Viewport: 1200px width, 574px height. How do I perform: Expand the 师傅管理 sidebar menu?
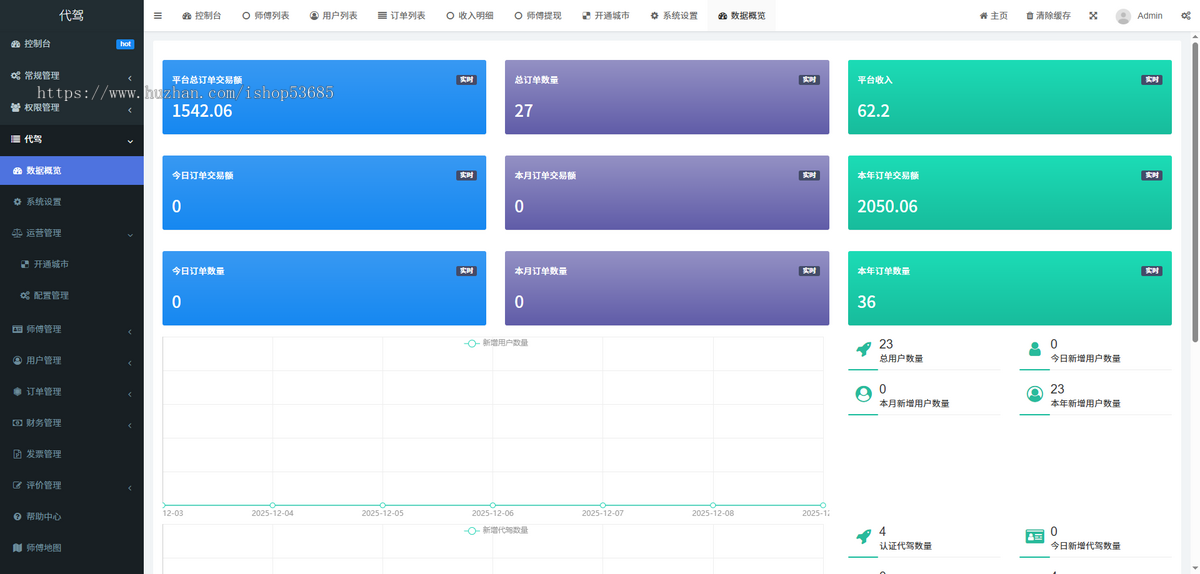pos(70,329)
